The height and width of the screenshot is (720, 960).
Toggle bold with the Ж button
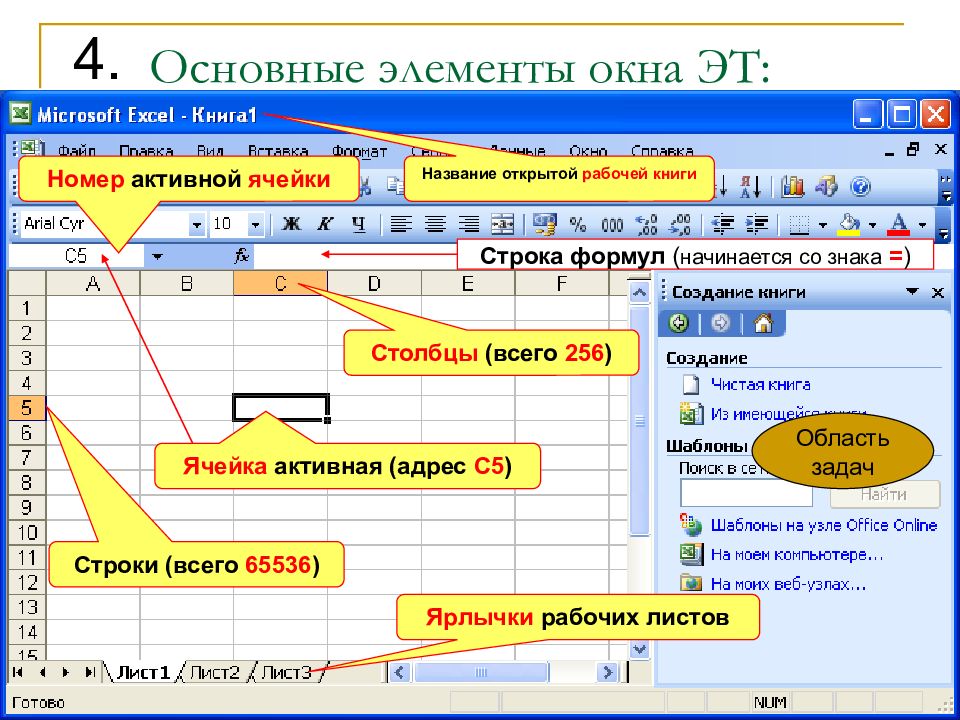pos(291,224)
